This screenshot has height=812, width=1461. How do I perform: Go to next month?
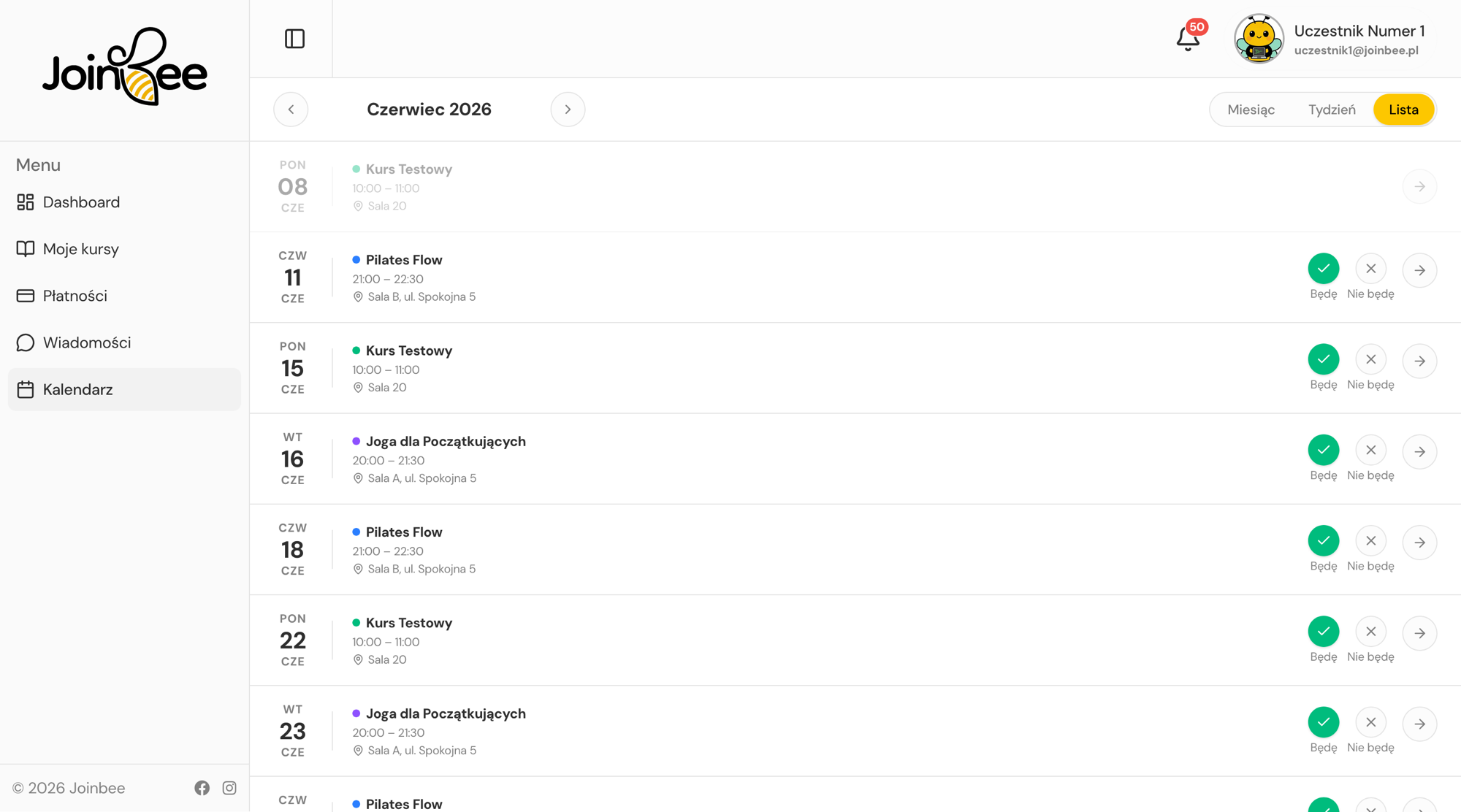click(x=568, y=110)
